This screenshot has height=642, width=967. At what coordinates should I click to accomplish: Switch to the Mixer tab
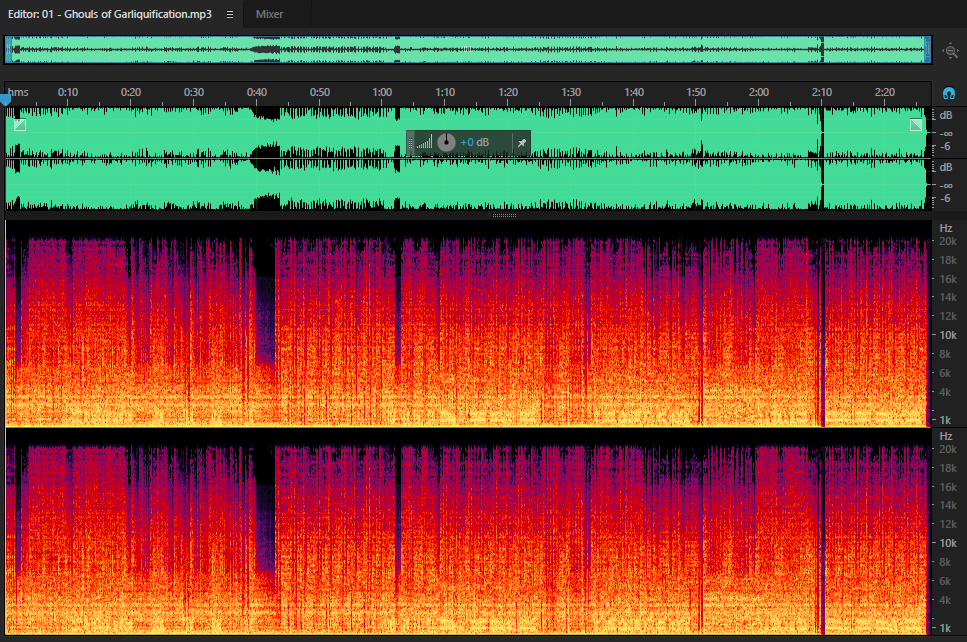point(270,14)
